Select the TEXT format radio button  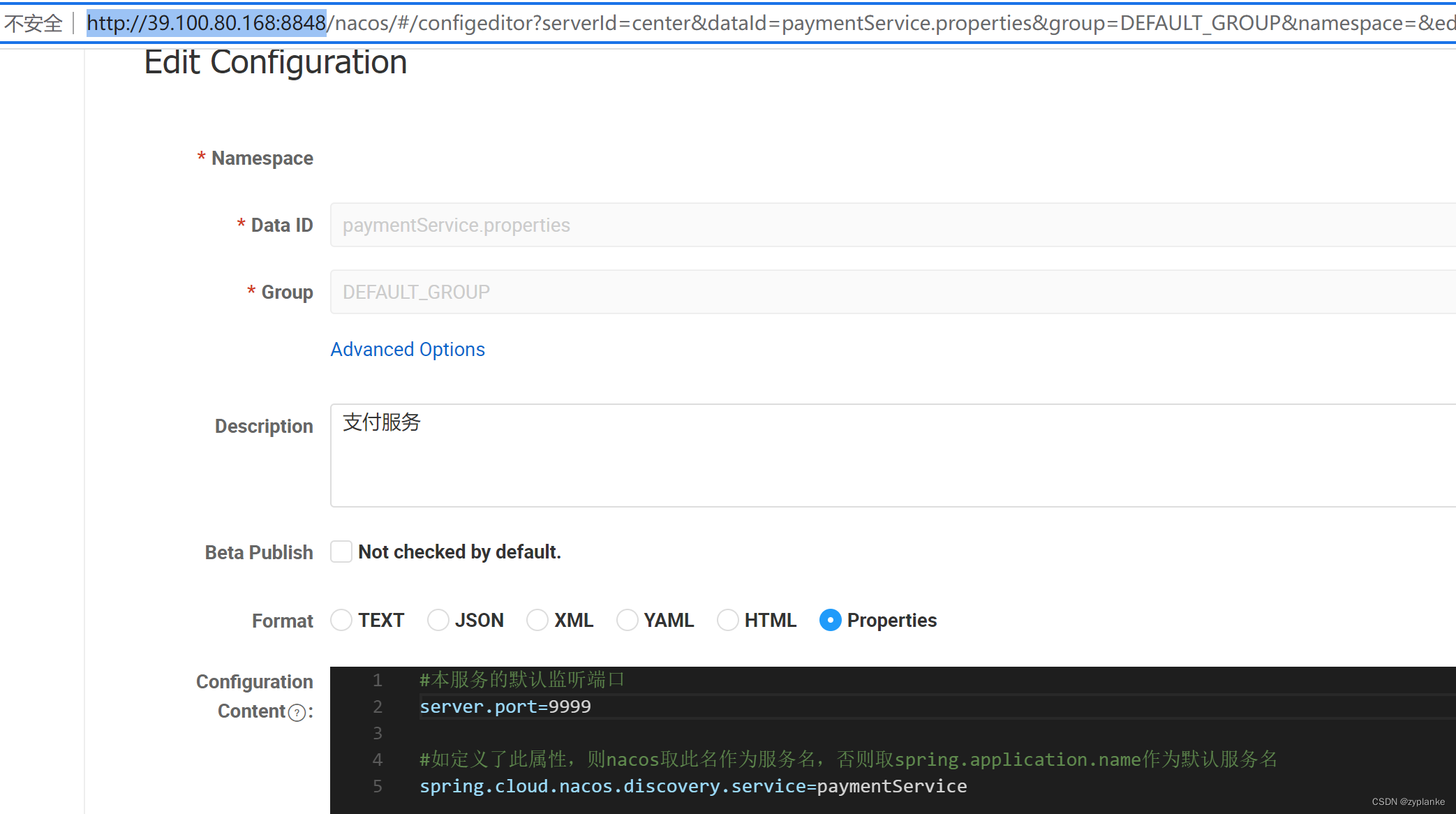pyautogui.click(x=341, y=620)
